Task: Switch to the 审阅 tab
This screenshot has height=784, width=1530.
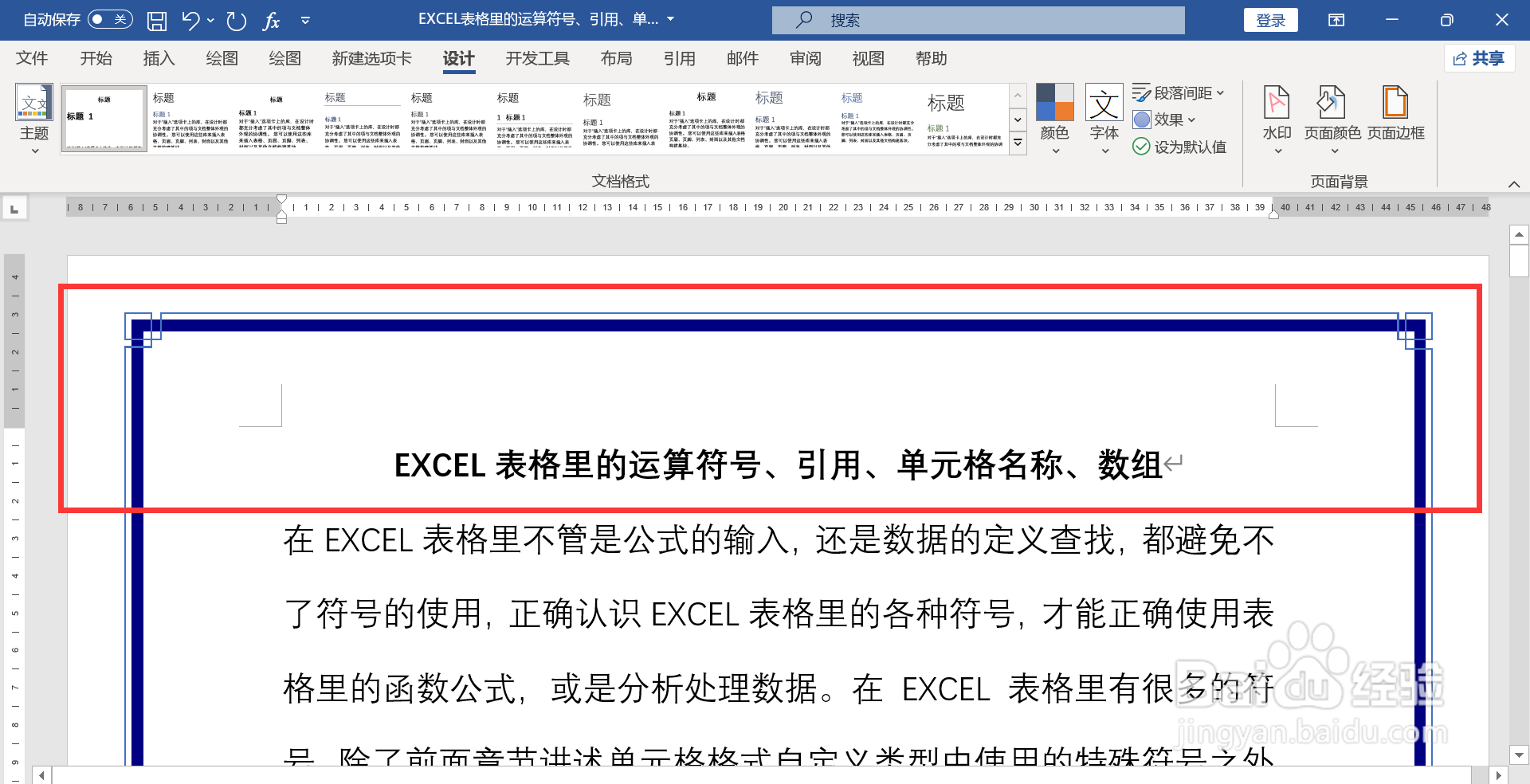Action: pyautogui.click(x=805, y=58)
